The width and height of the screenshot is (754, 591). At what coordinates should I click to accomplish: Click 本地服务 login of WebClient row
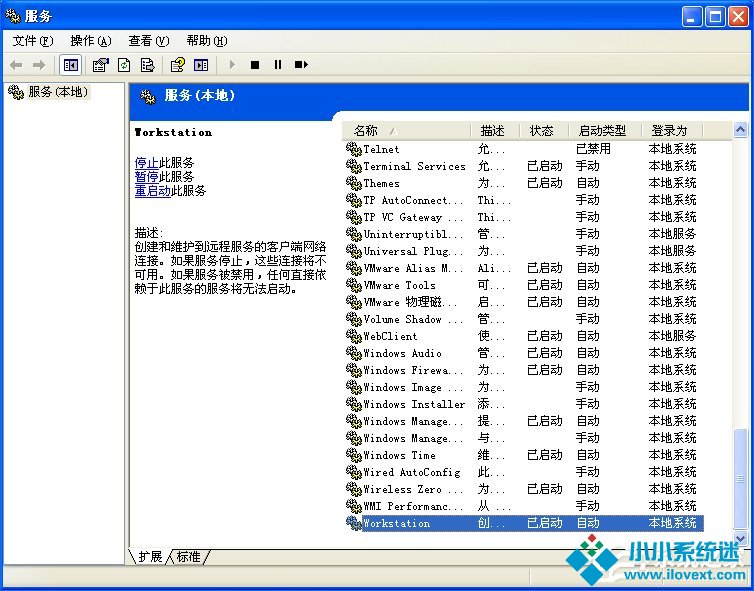(672, 336)
